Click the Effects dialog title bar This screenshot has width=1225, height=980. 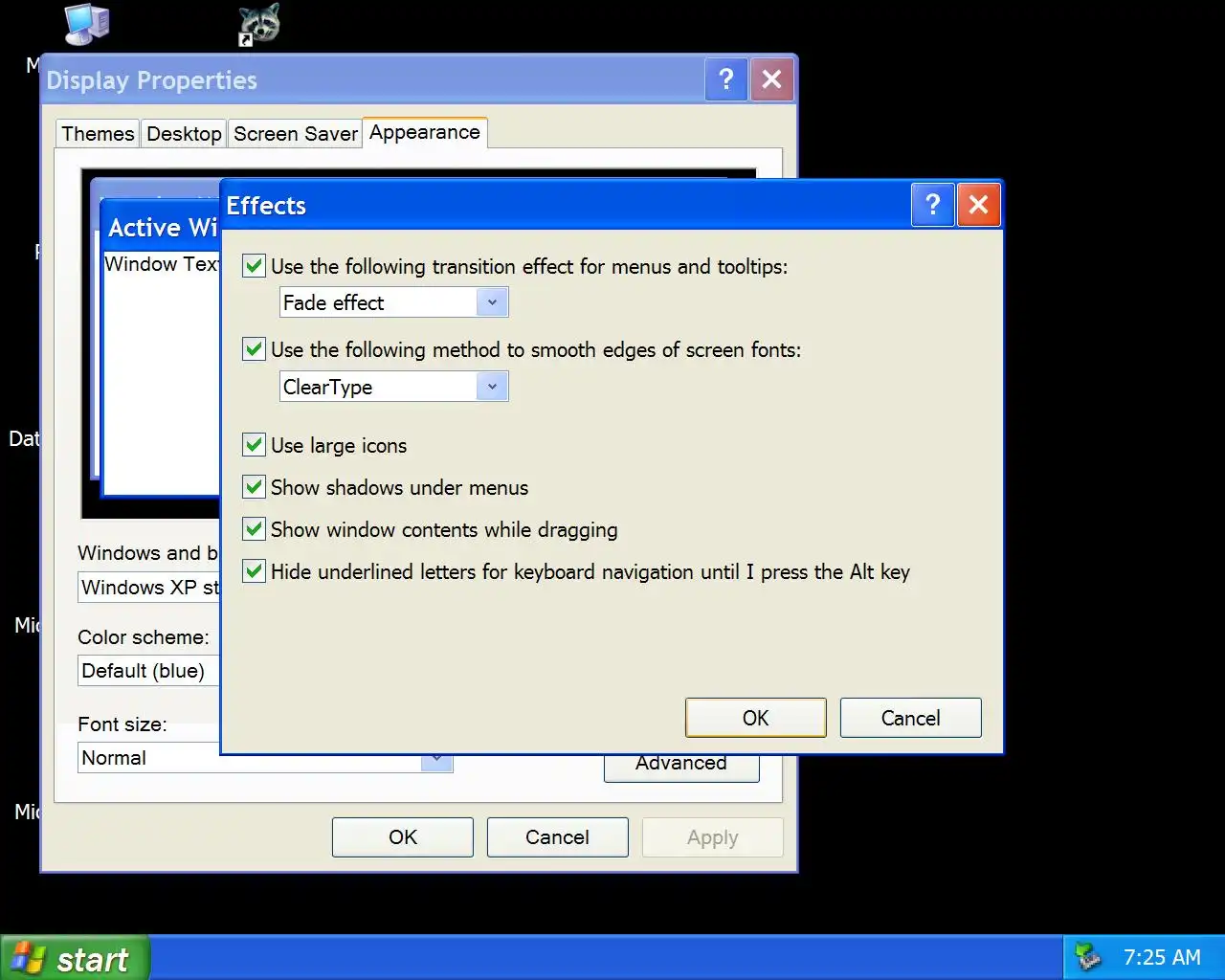click(567, 205)
